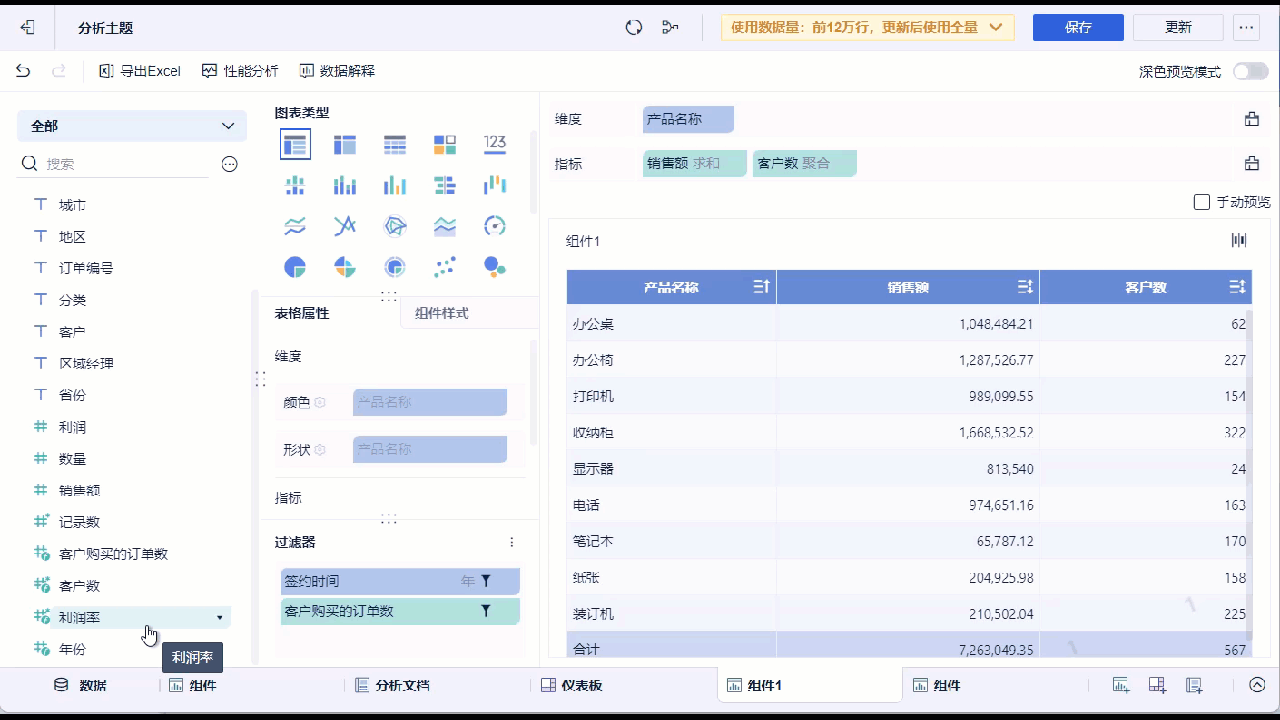Click the 更新 button

pos(1178,28)
